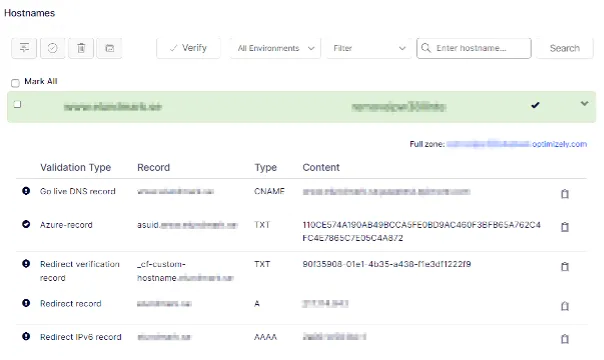Collapse the green hostname row chevron
This screenshot has width=604, height=360.
tap(584, 104)
